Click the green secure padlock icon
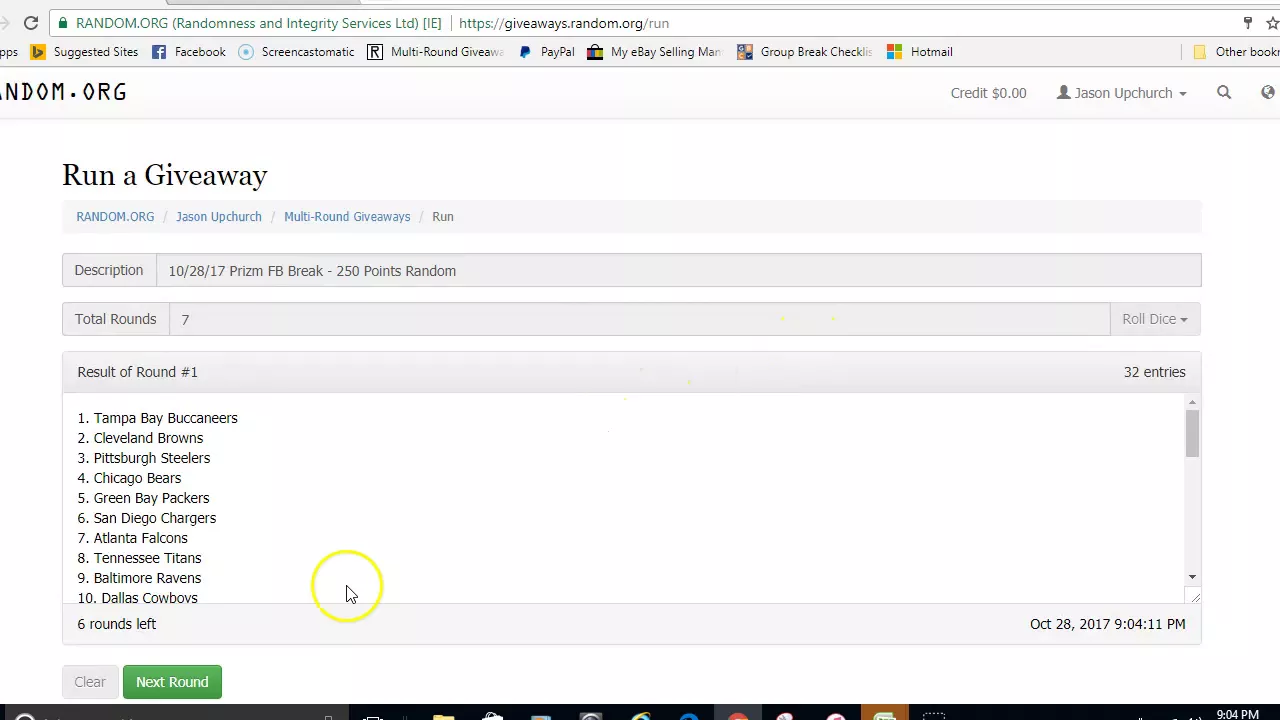This screenshot has width=1280, height=720. tap(63, 23)
